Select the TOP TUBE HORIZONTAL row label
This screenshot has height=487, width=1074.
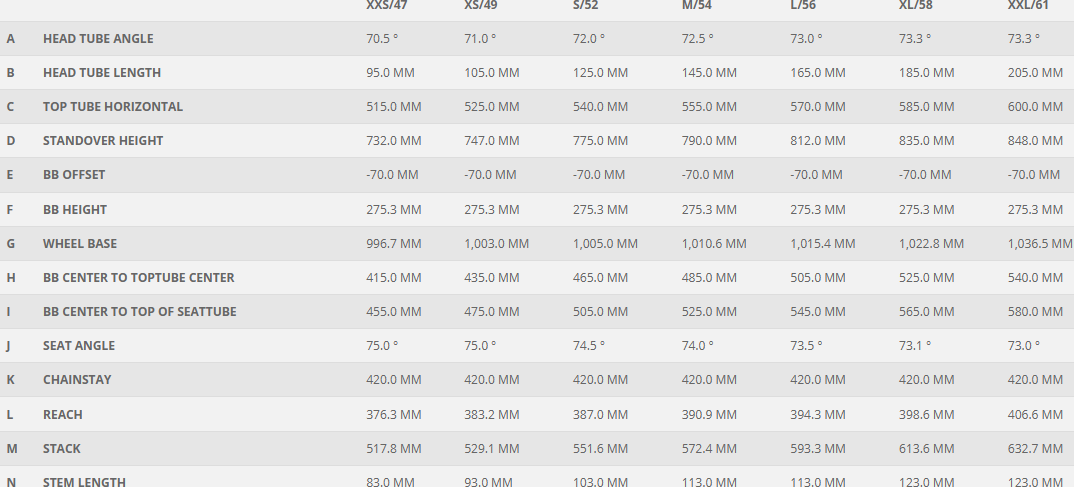click(113, 107)
